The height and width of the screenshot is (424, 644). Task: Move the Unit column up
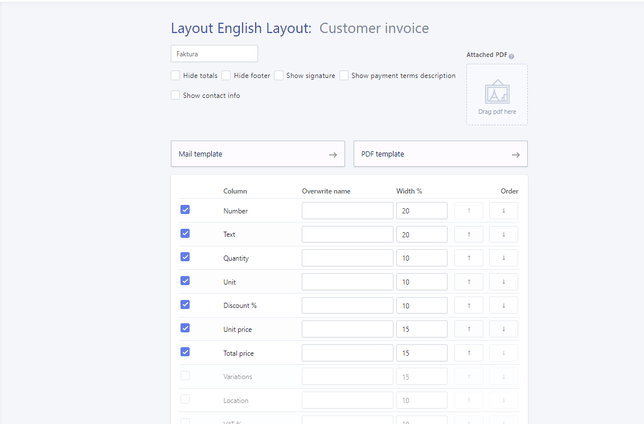468,282
